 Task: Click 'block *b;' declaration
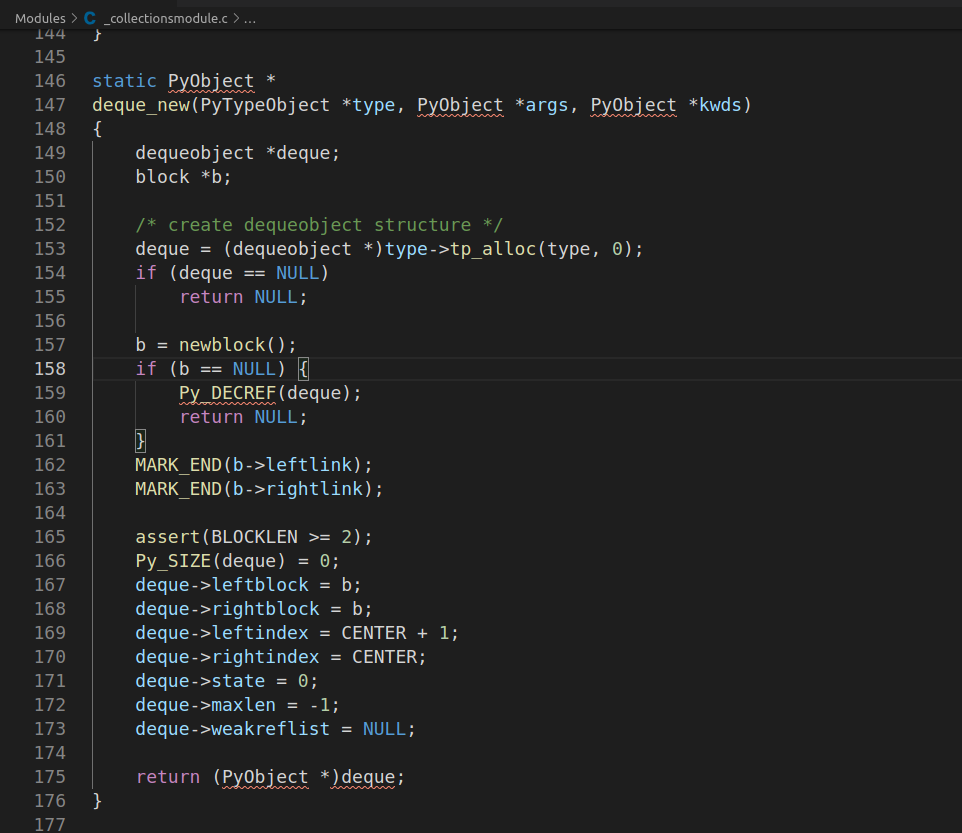click(x=183, y=177)
